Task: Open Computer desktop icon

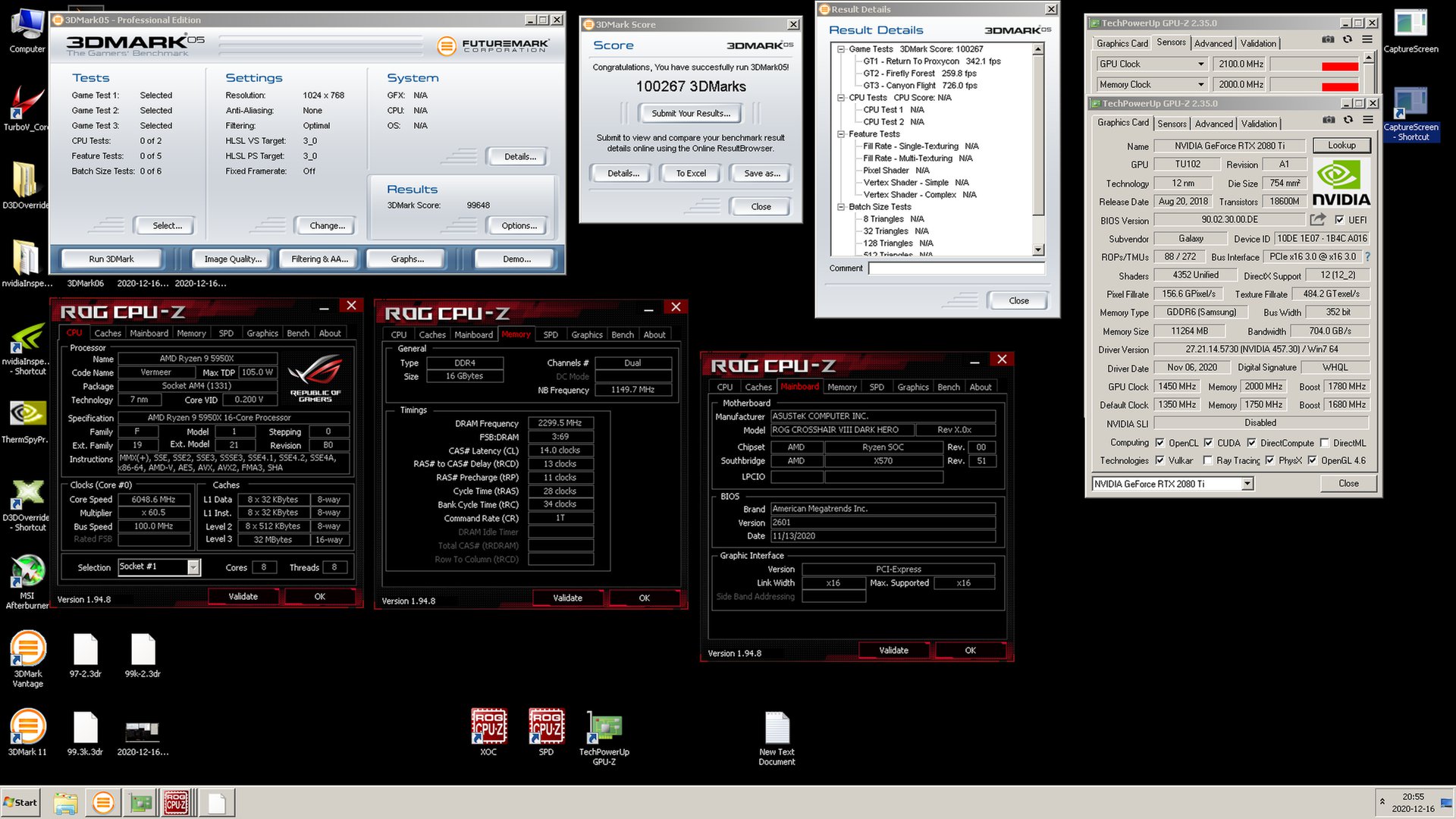Action: (27, 30)
